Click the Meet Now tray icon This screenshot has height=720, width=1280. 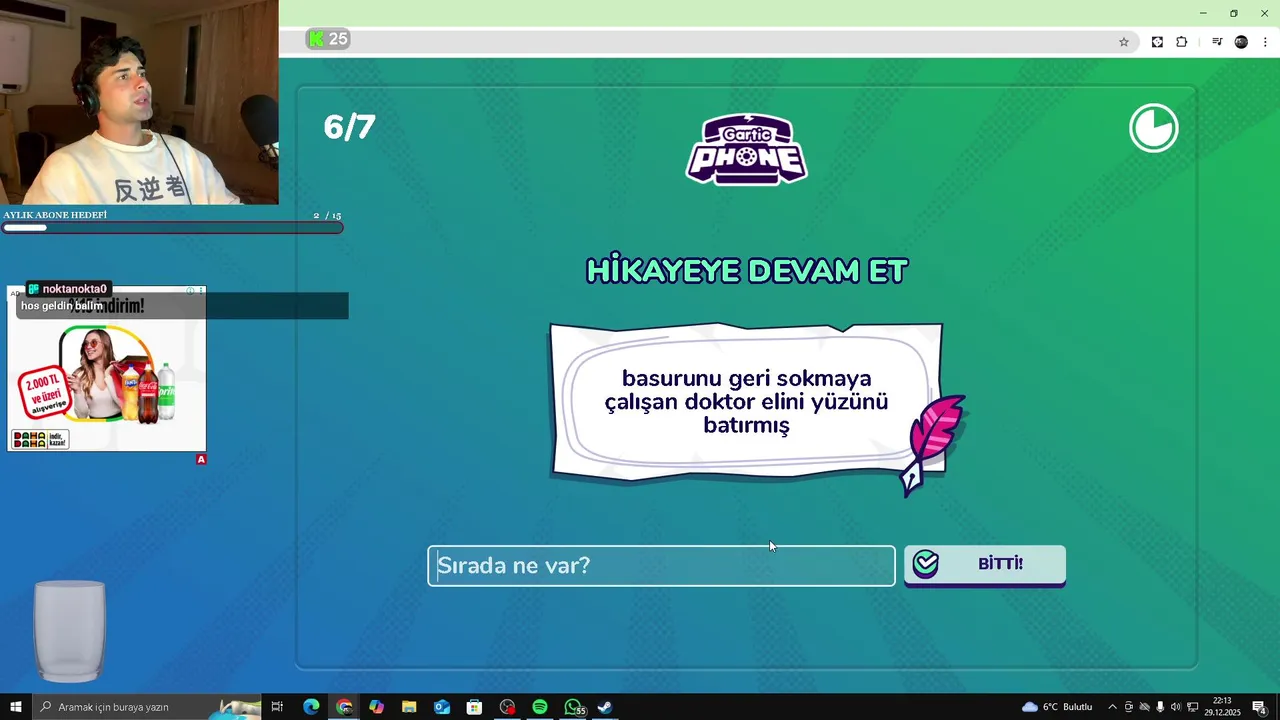click(x=1129, y=707)
